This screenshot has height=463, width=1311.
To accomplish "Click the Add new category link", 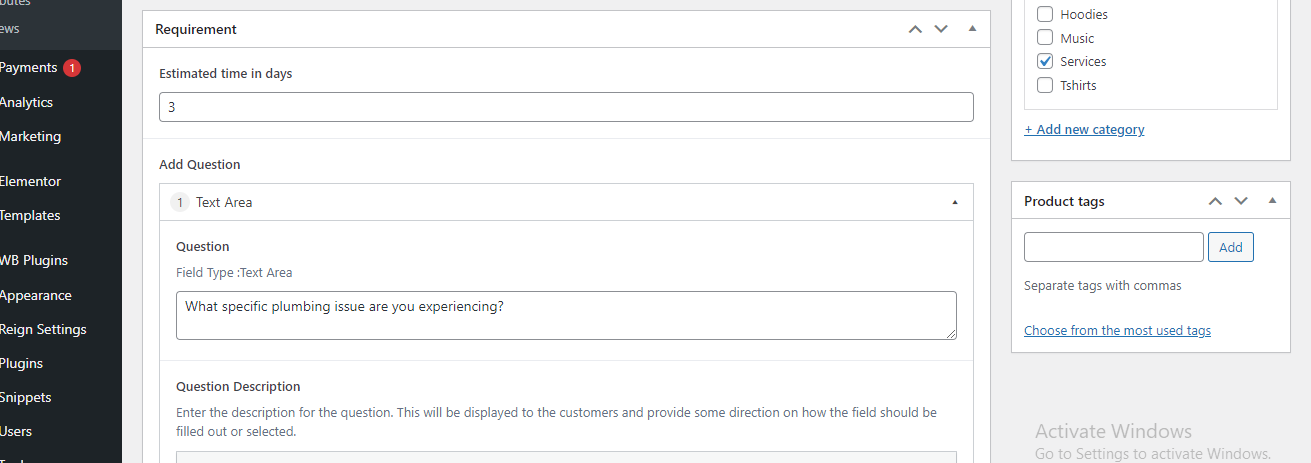I will pos(1084,129).
